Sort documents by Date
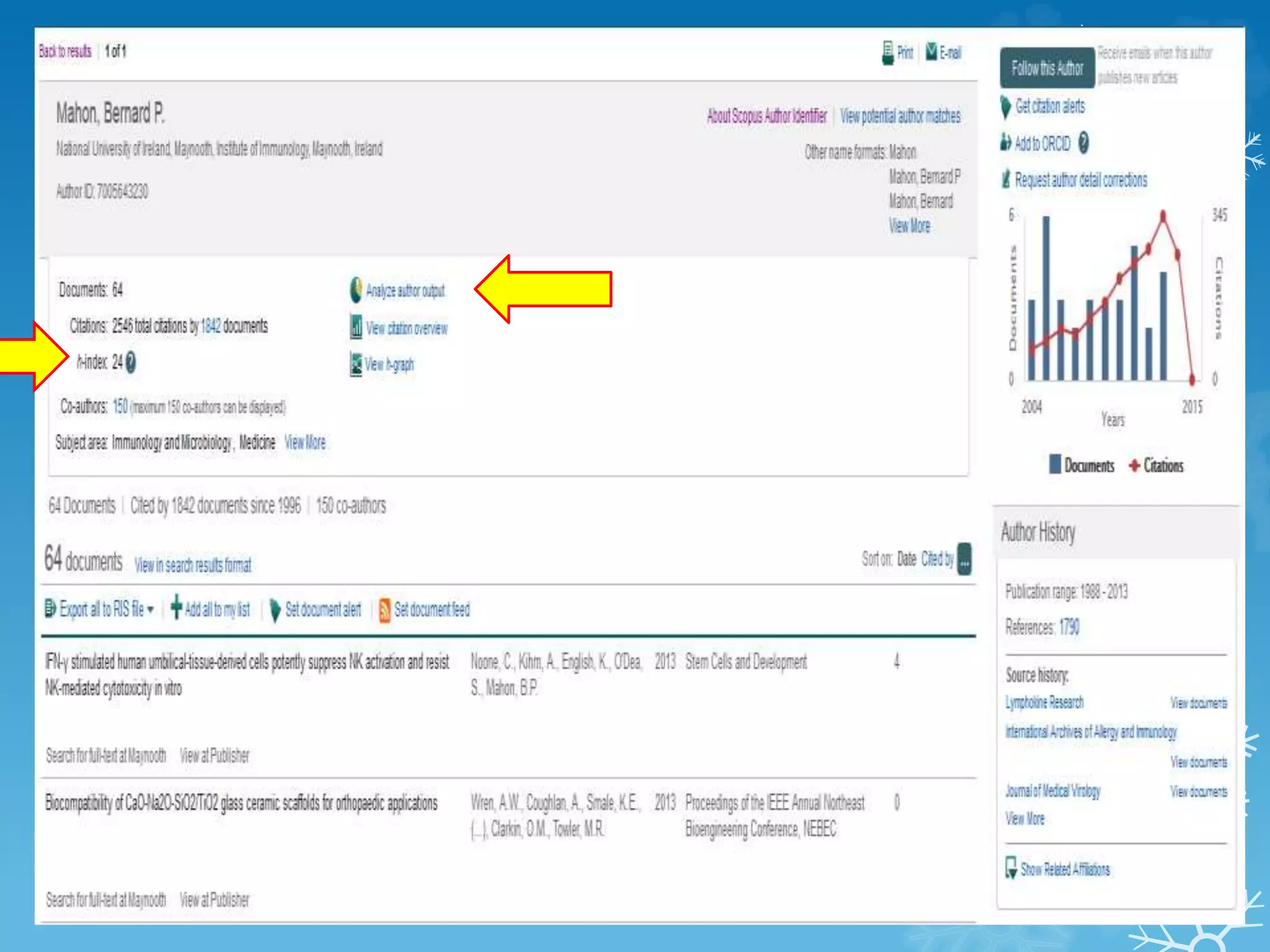Image resolution: width=1270 pixels, height=952 pixels. click(x=906, y=559)
